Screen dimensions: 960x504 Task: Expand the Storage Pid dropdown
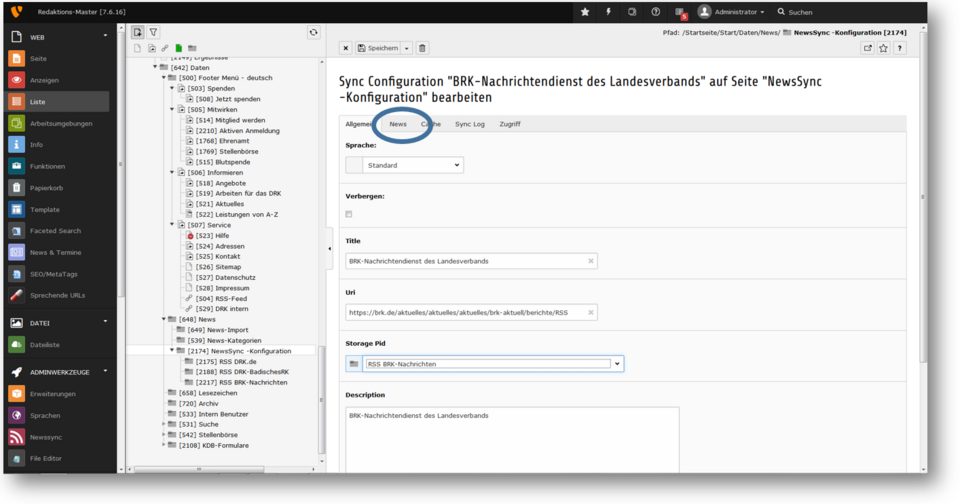point(617,364)
